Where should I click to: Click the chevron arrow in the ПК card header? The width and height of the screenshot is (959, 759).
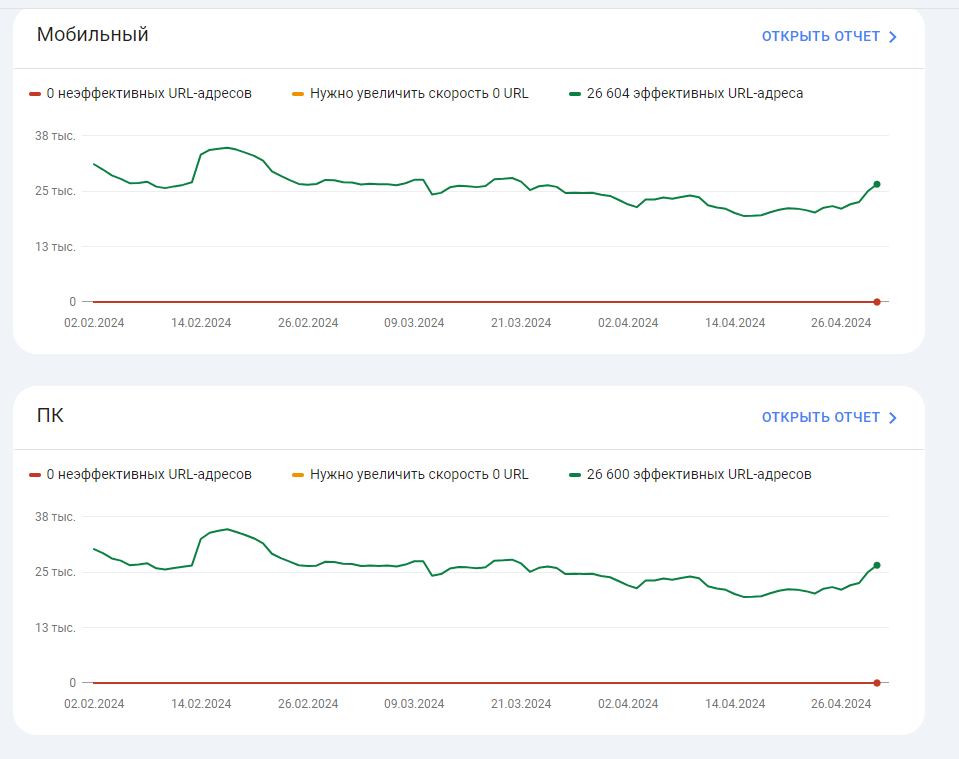click(x=892, y=418)
